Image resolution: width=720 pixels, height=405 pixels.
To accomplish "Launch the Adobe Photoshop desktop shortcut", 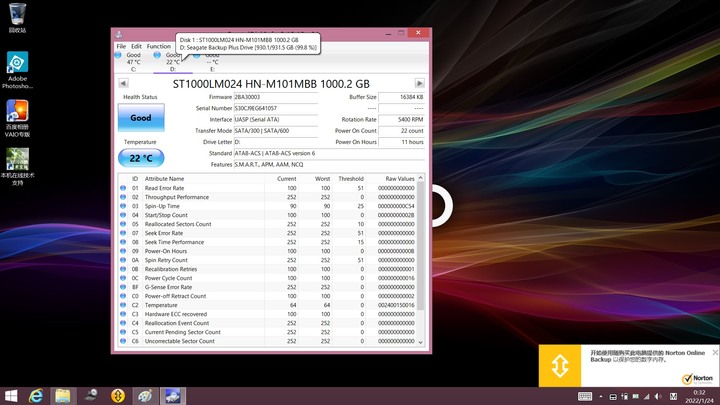I will pos(17,70).
